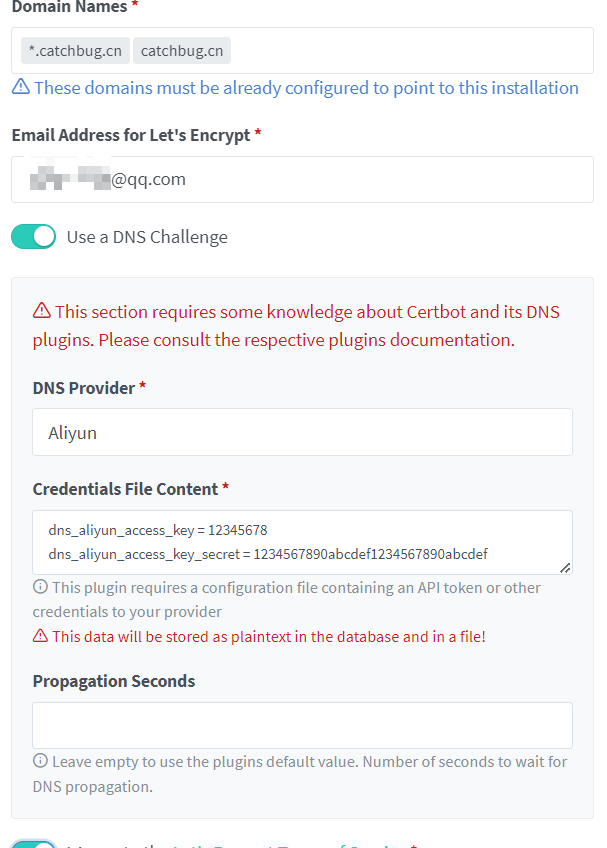Click the Email Address for Let's Encrypt field
The height and width of the screenshot is (848, 607).
click(x=302, y=180)
